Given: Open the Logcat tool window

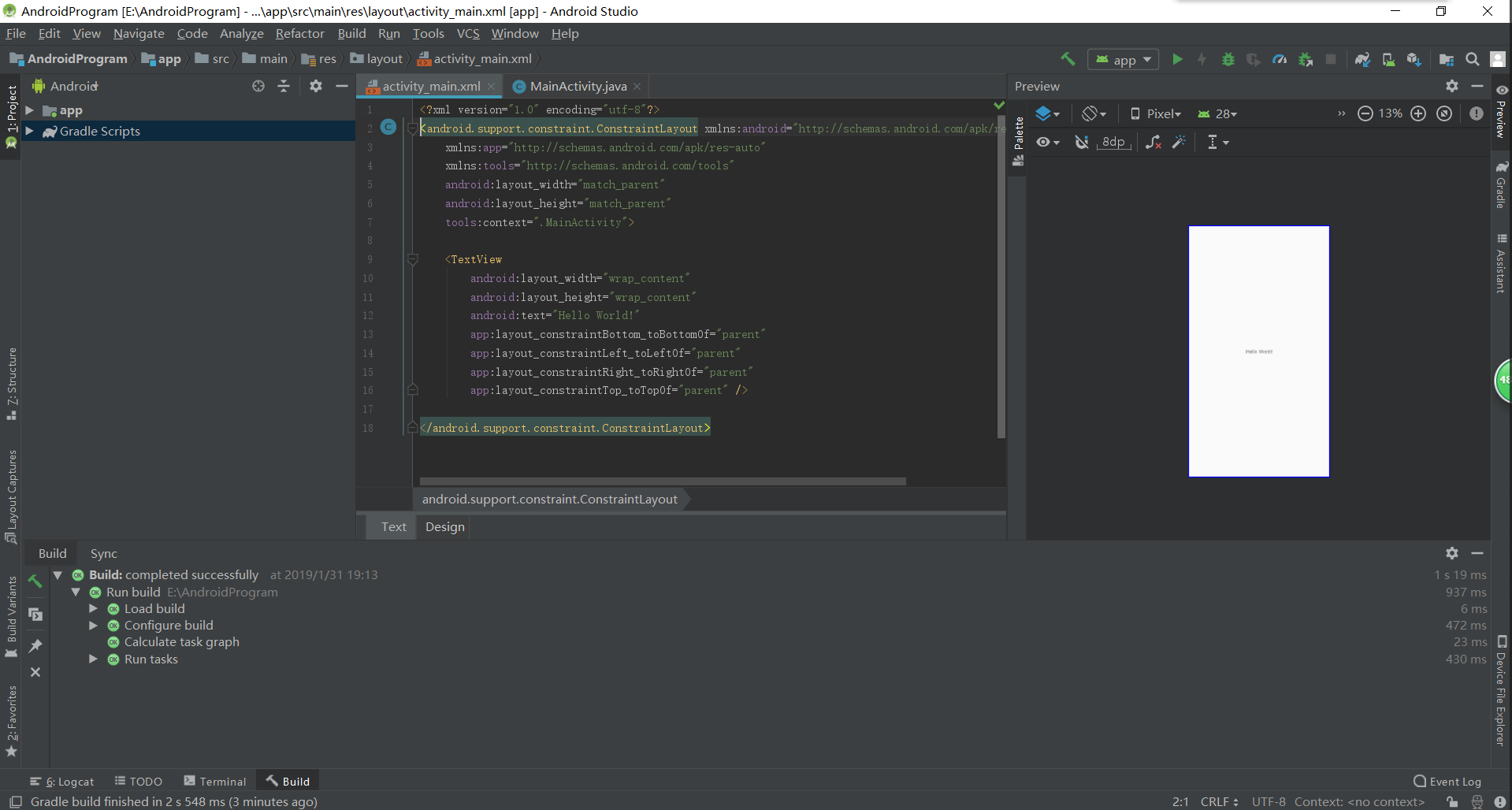Looking at the screenshot, I should [62, 781].
